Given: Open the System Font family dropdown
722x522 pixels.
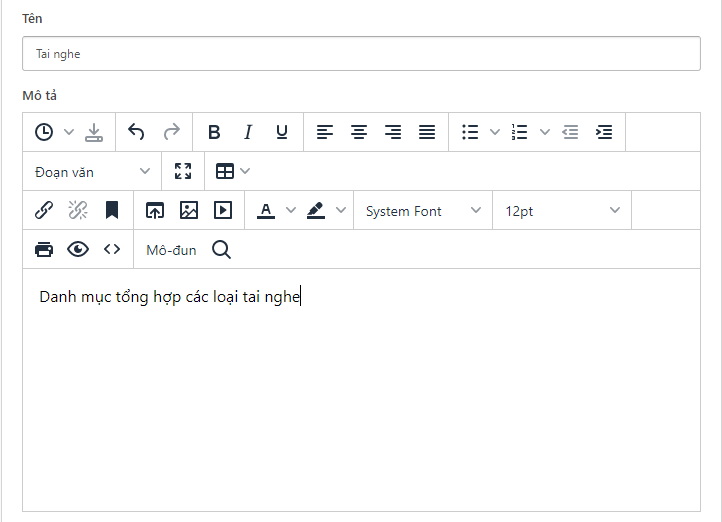Looking at the screenshot, I should tap(423, 211).
